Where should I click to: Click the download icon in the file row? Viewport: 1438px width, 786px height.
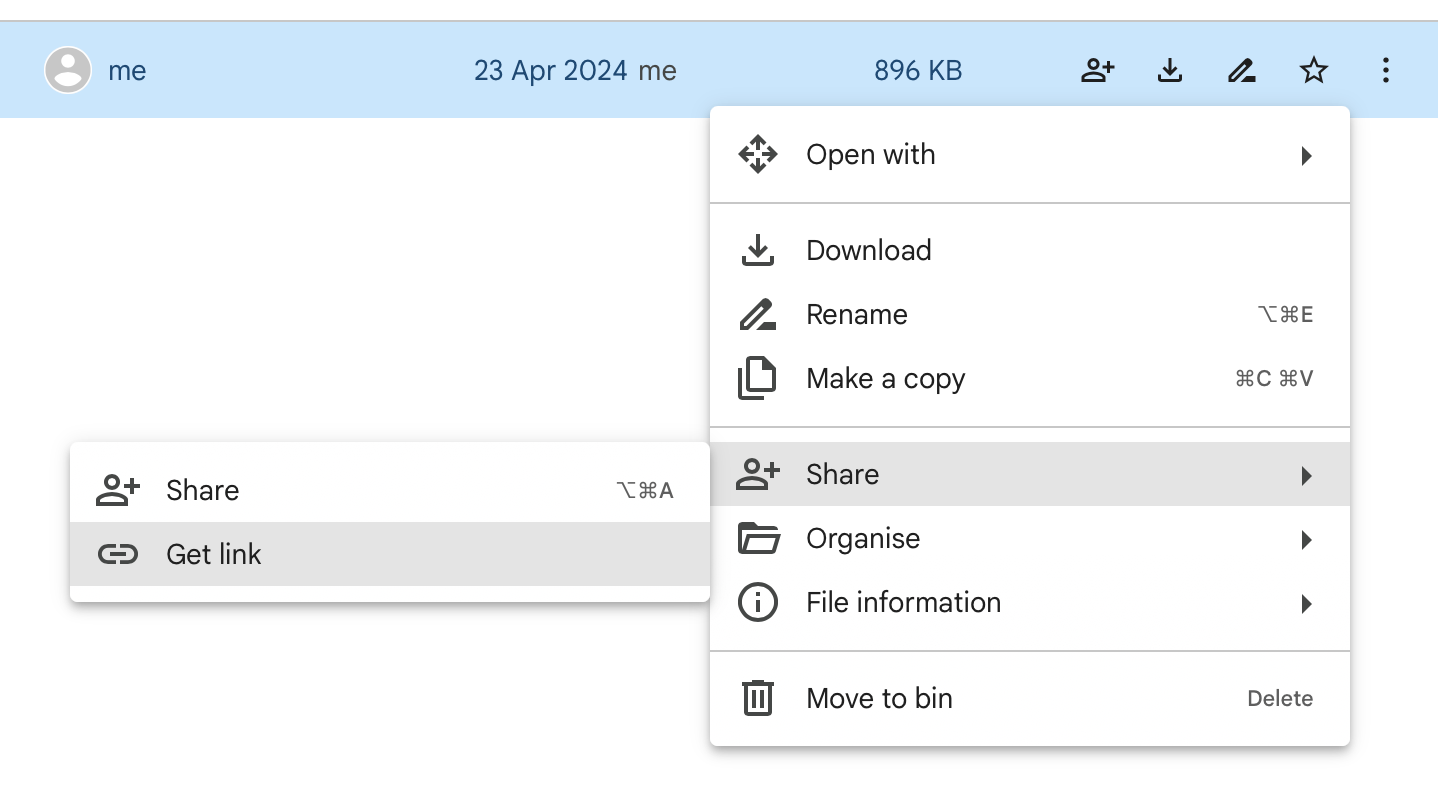pos(1170,70)
